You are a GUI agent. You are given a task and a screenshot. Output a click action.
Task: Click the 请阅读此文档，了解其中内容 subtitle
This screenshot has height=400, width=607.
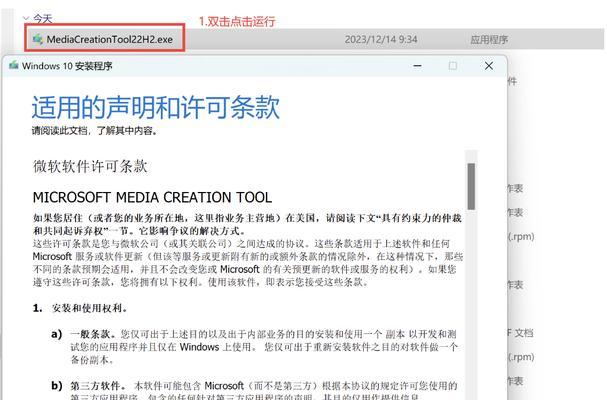(94, 131)
